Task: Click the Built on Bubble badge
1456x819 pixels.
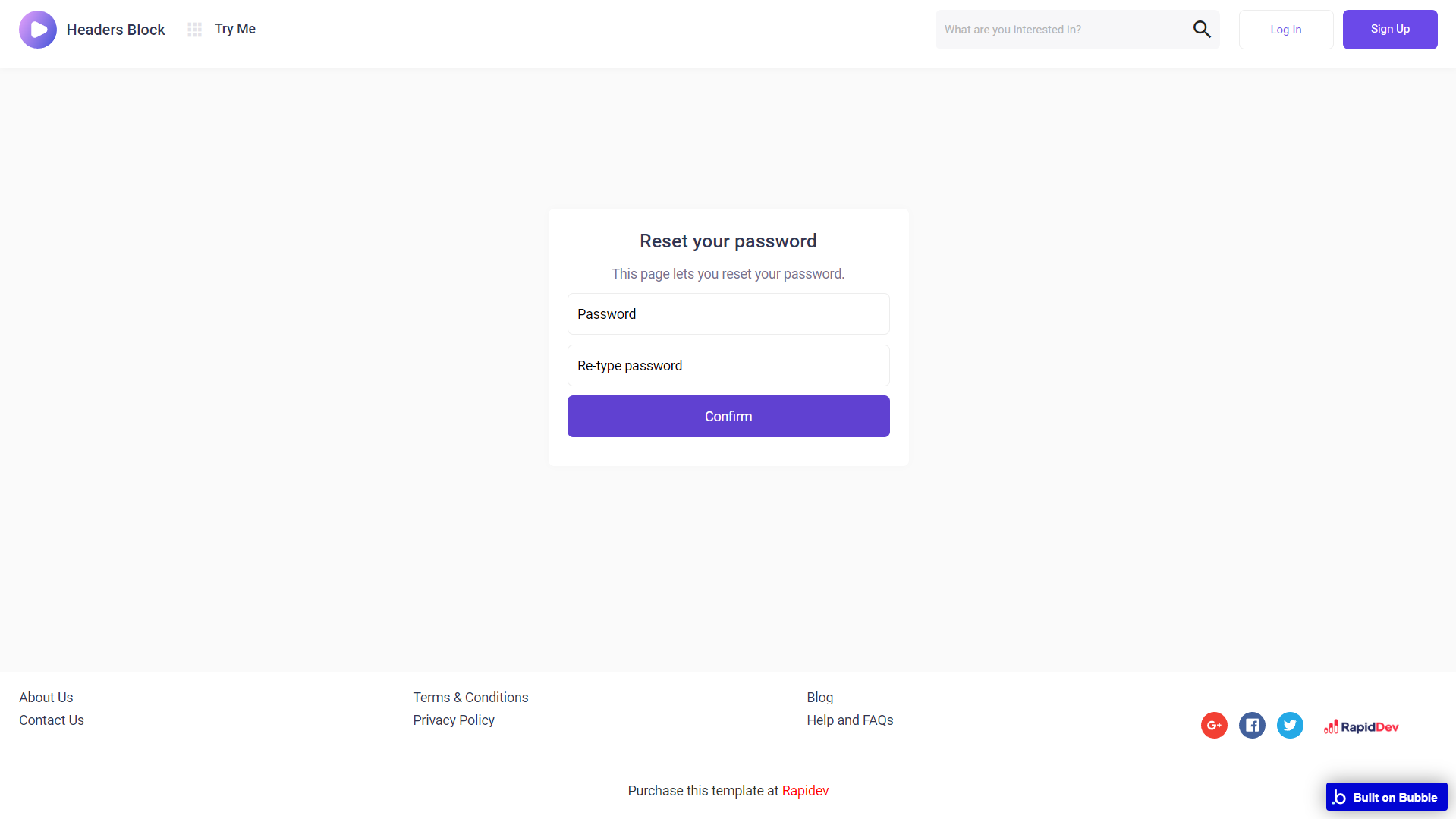Action: (x=1386, y=797)
